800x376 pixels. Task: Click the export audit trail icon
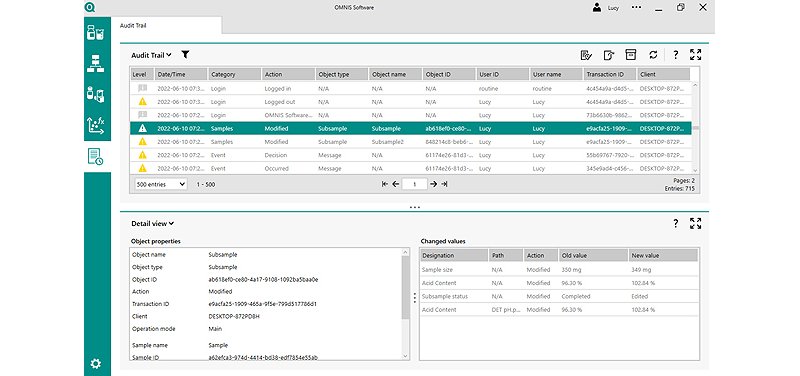(609, 55)
